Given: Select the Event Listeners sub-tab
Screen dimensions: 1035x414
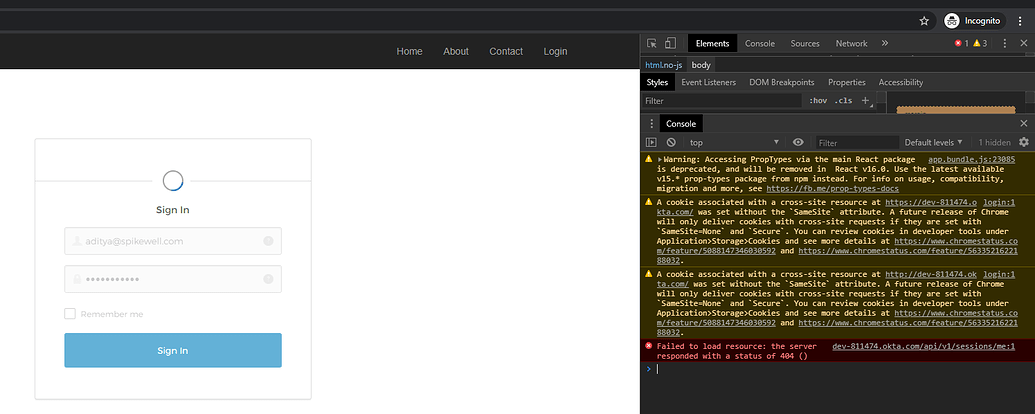Looking at the screenshot, I should coord(708,83).
